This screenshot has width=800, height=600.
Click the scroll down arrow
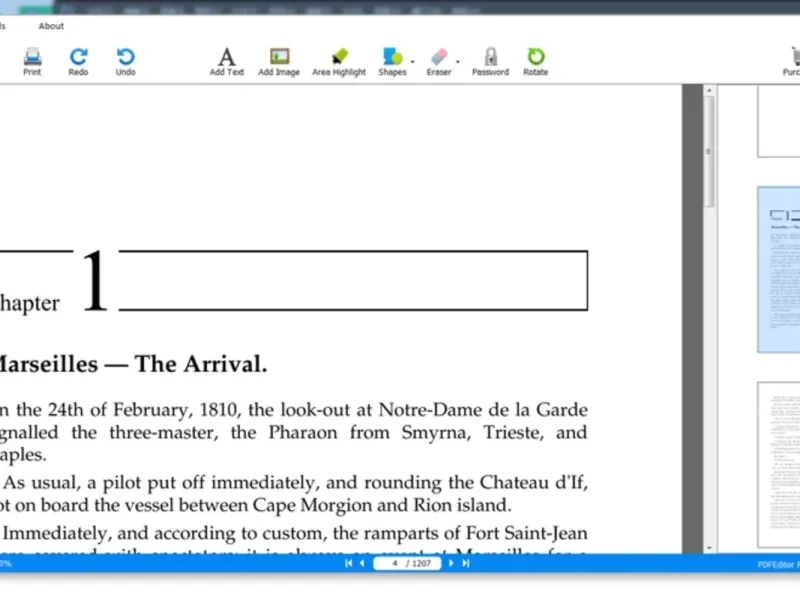click(x=709, y=548)
